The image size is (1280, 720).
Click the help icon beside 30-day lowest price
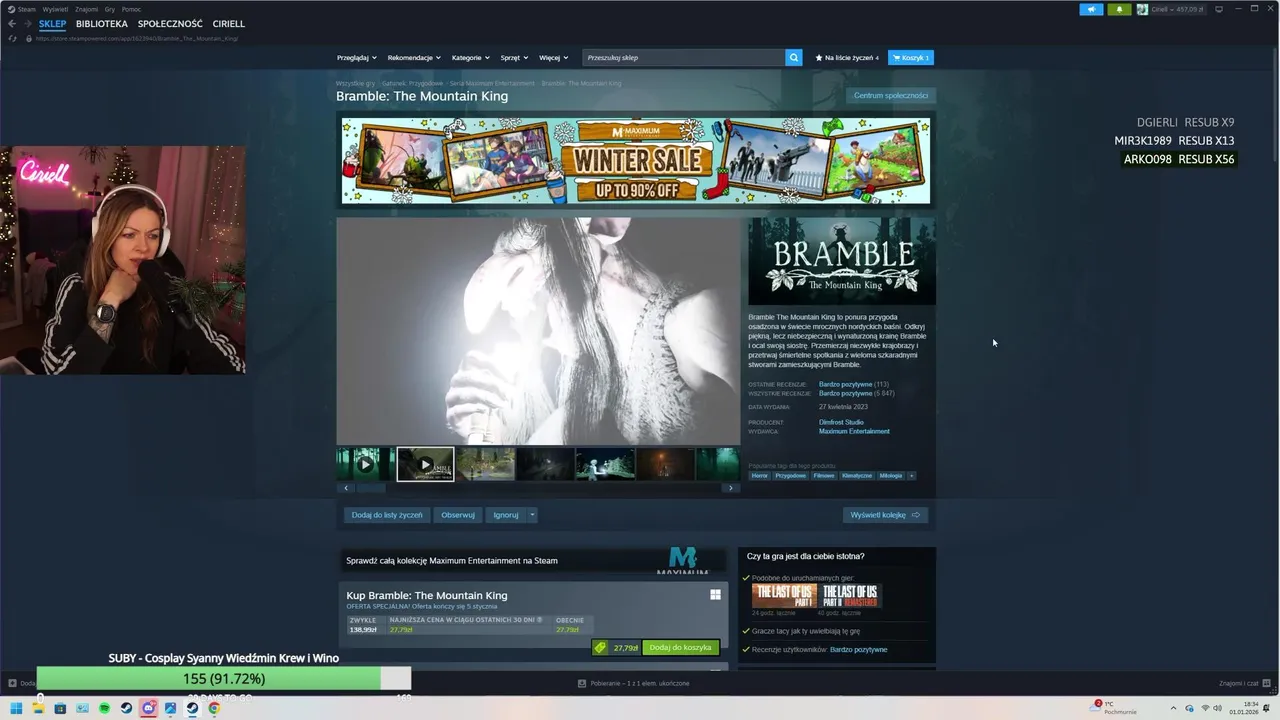[540, 620]
